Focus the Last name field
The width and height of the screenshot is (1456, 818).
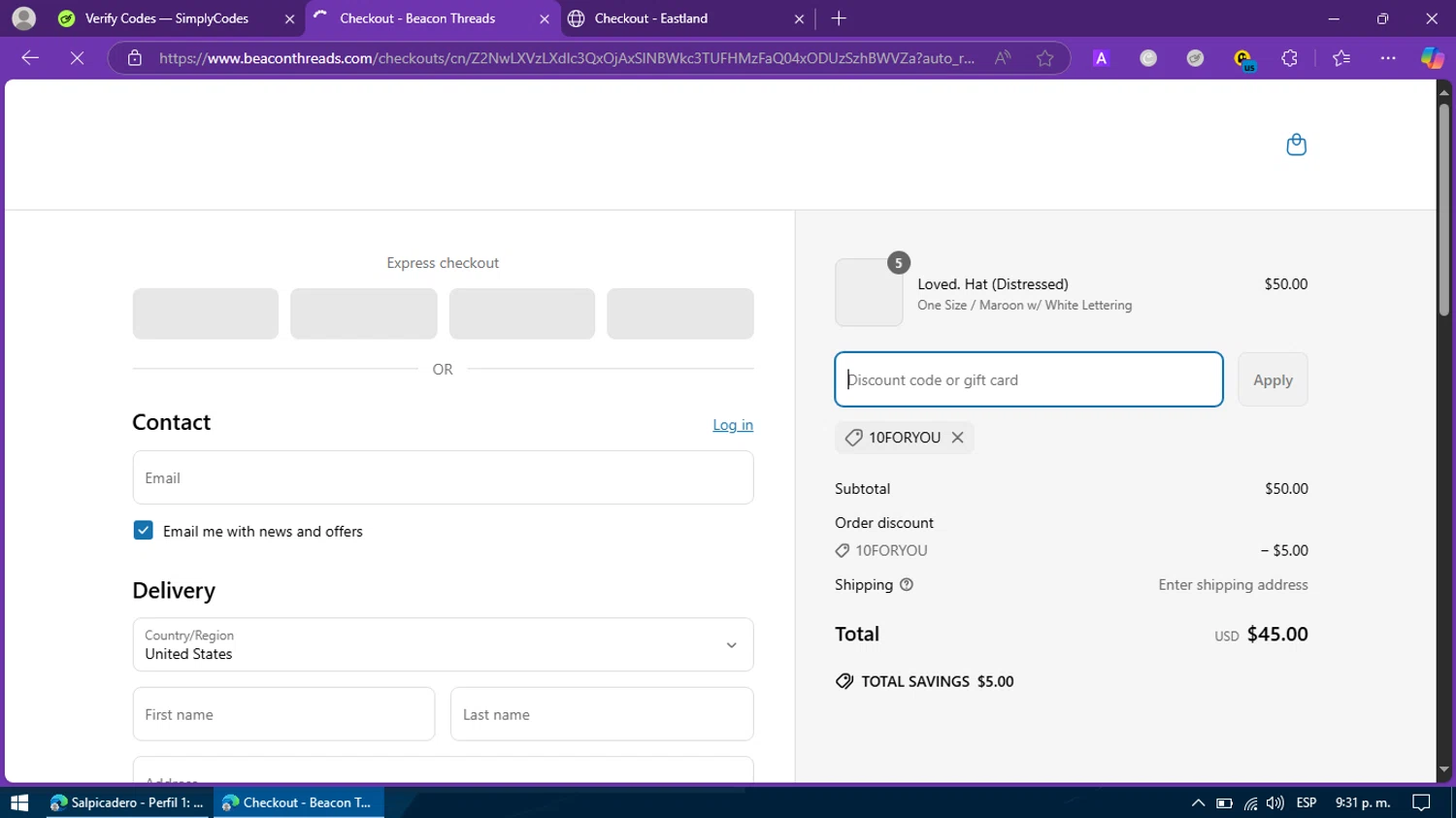602,714
